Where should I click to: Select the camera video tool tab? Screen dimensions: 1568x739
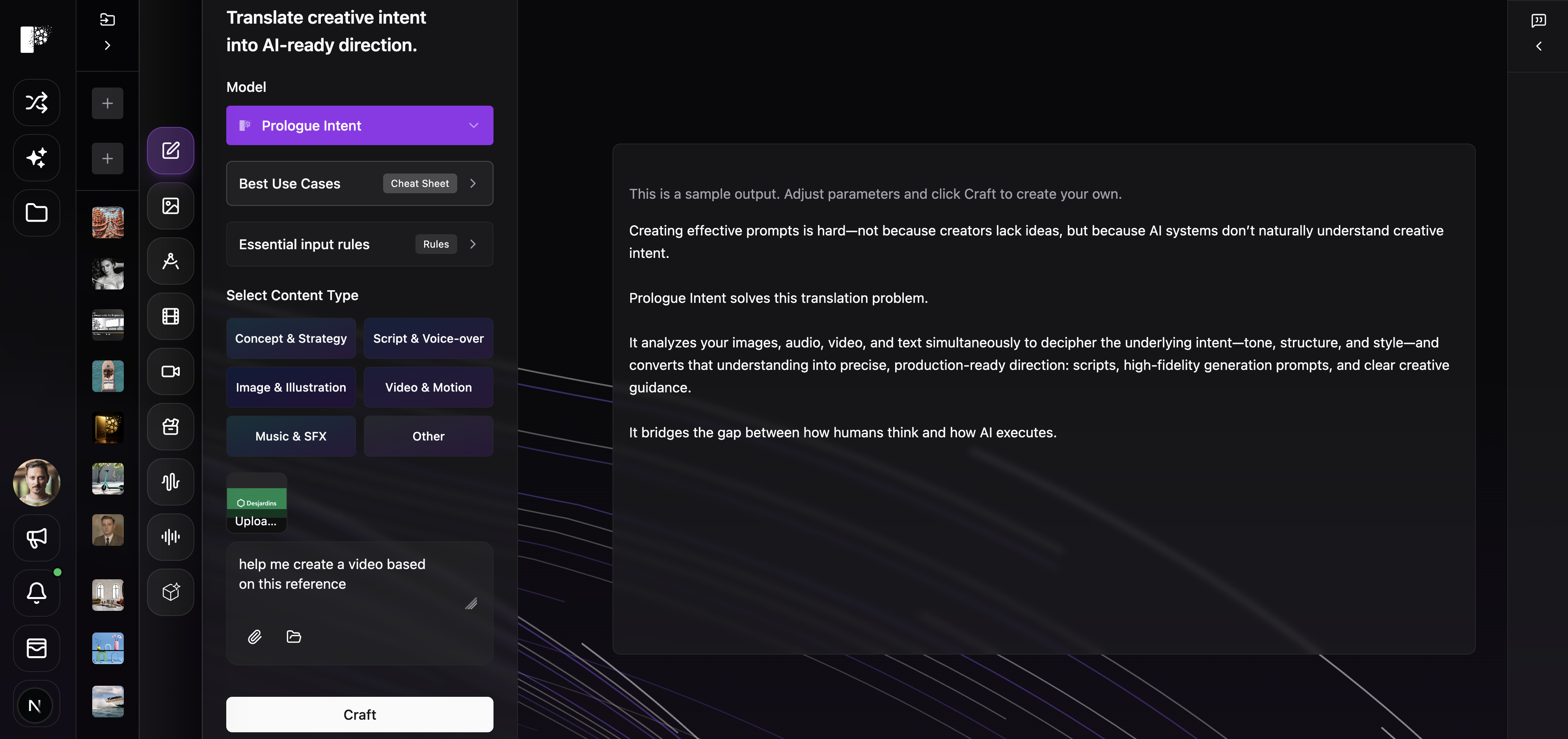click(170, 371)
